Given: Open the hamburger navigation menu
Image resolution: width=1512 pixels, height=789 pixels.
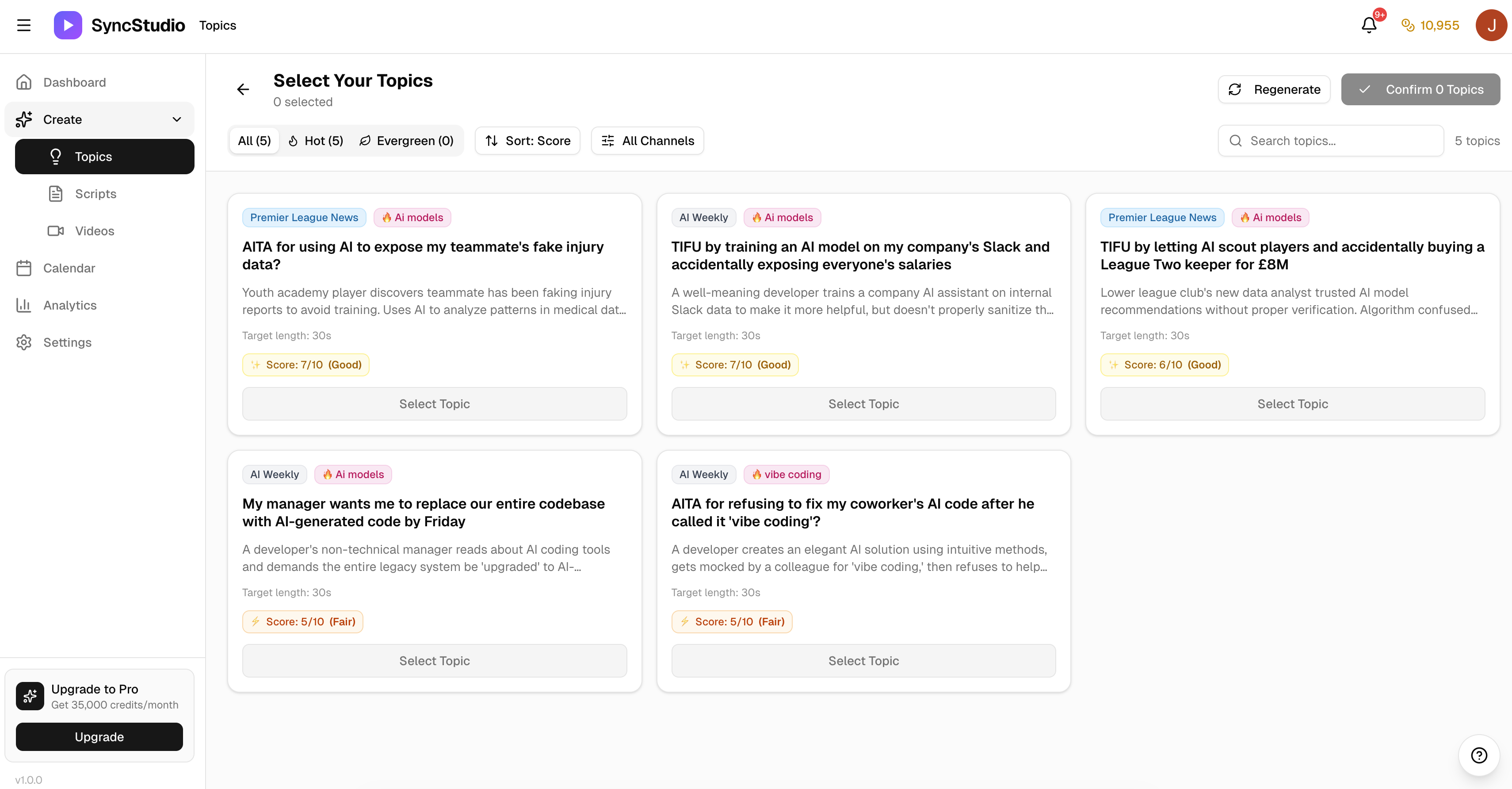Looking at the screenshot, I should [24, 25].
